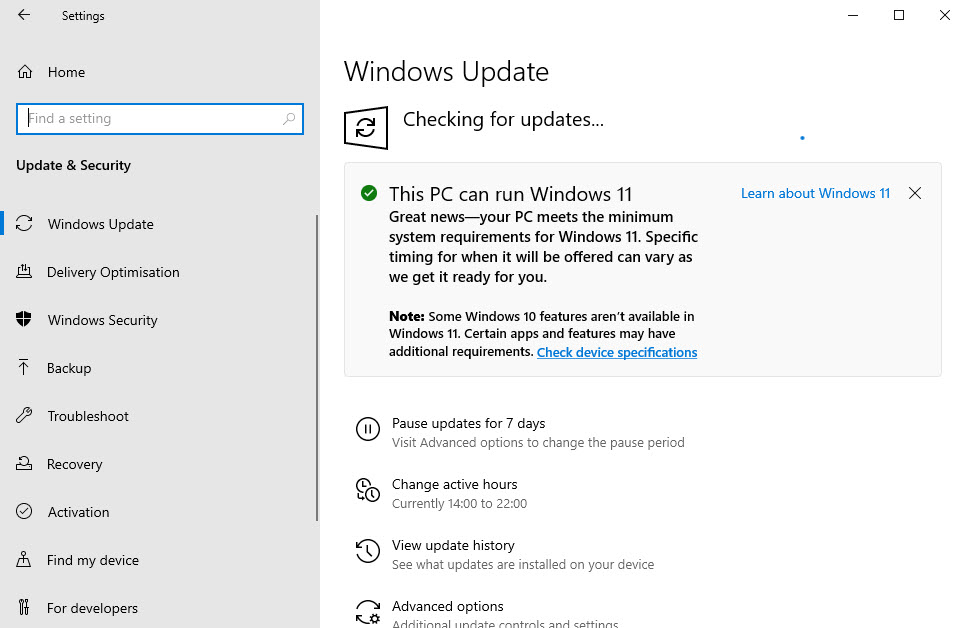Click 'See what updates are installed on your device'
The height and width of the screenshot is (628, 966).
(x=523, y=564)
